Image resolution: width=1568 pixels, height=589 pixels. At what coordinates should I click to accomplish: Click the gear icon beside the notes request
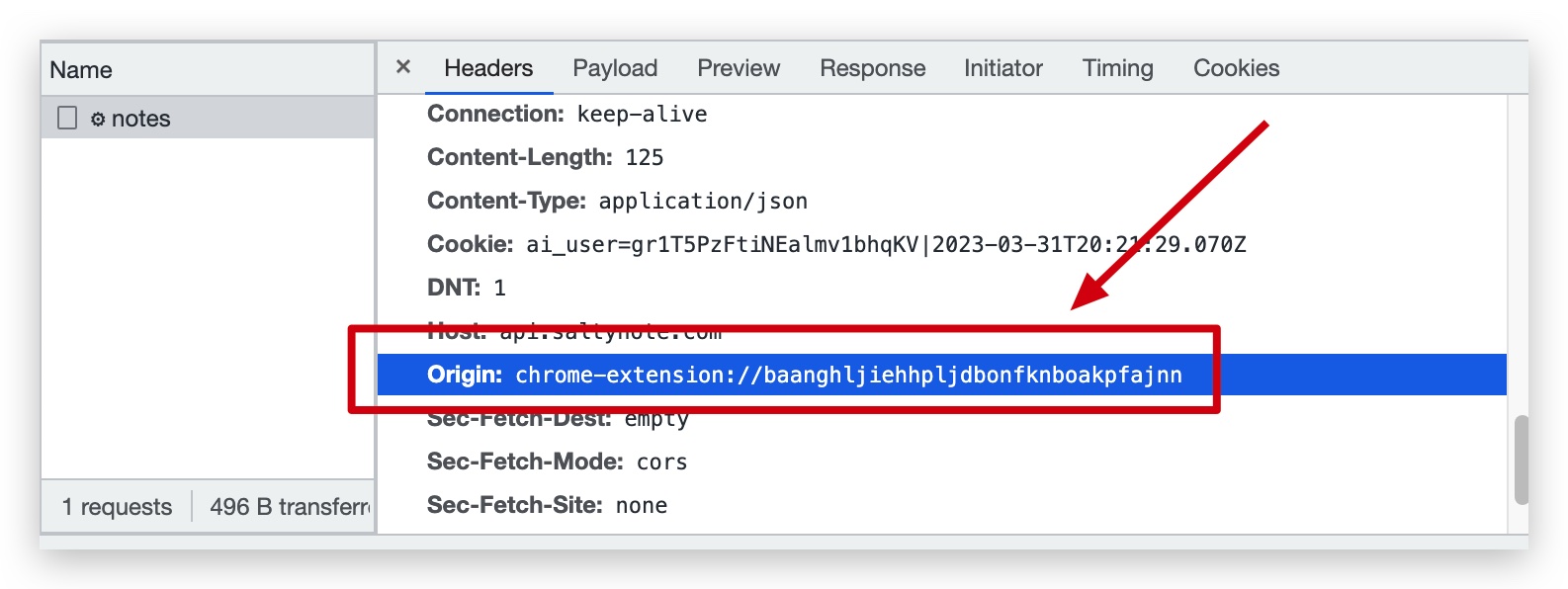click(x=97, y=118)
